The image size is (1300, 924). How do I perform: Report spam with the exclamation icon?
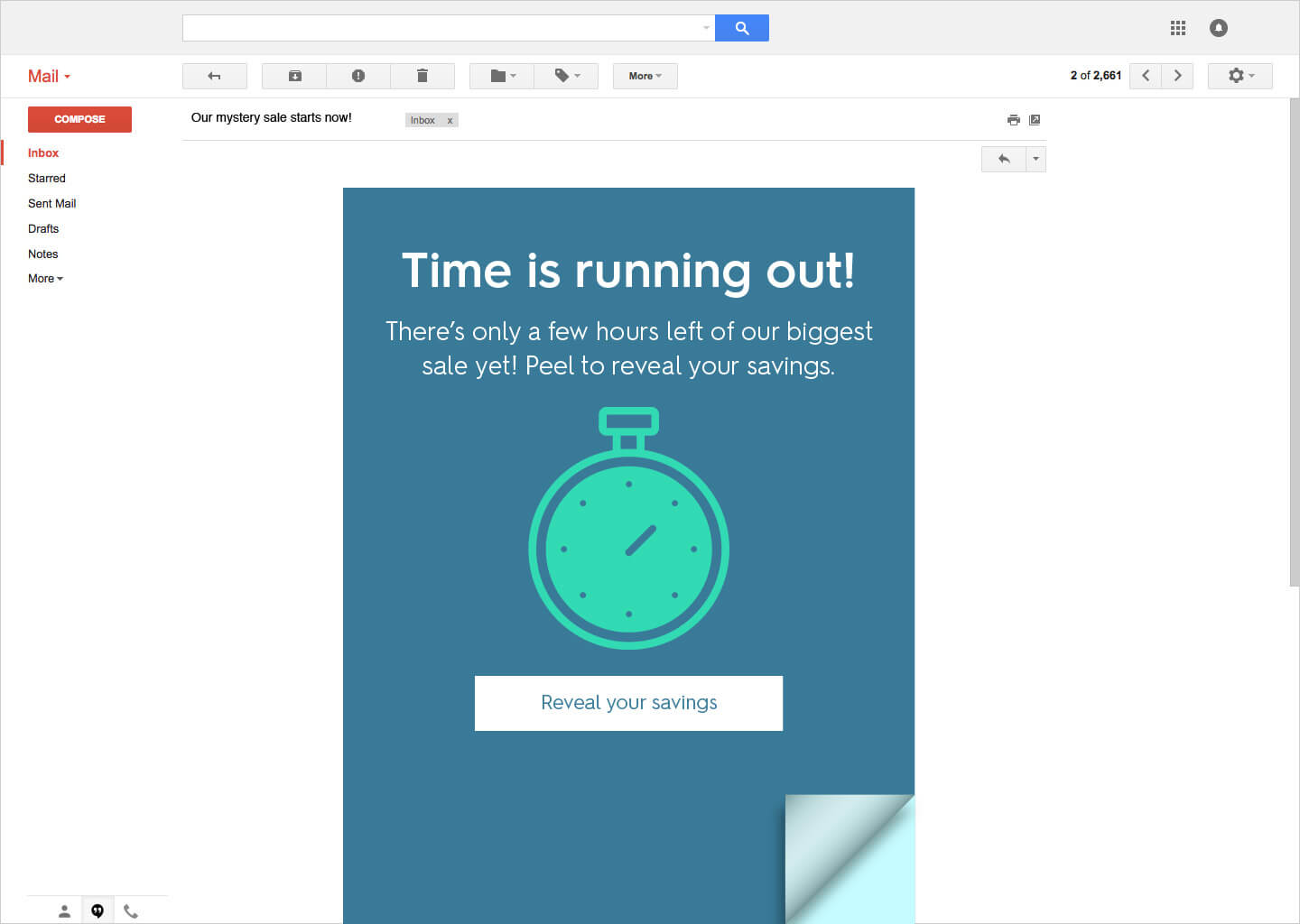tap(358, 76)
